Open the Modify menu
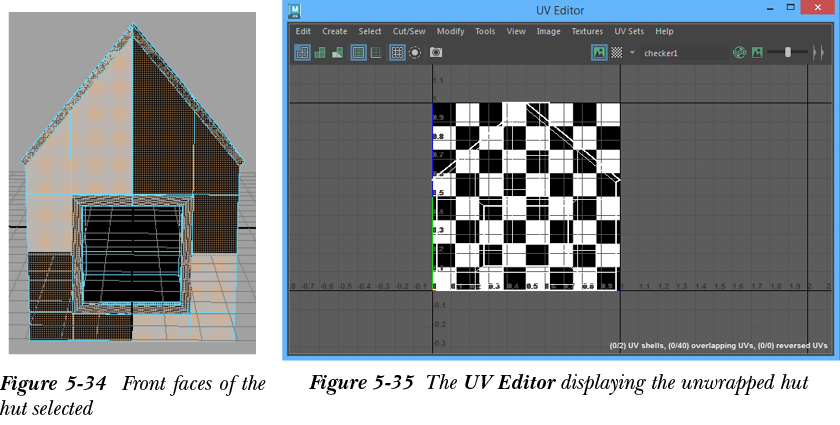This screenshot has width=840, height=425. coord(450,31)
